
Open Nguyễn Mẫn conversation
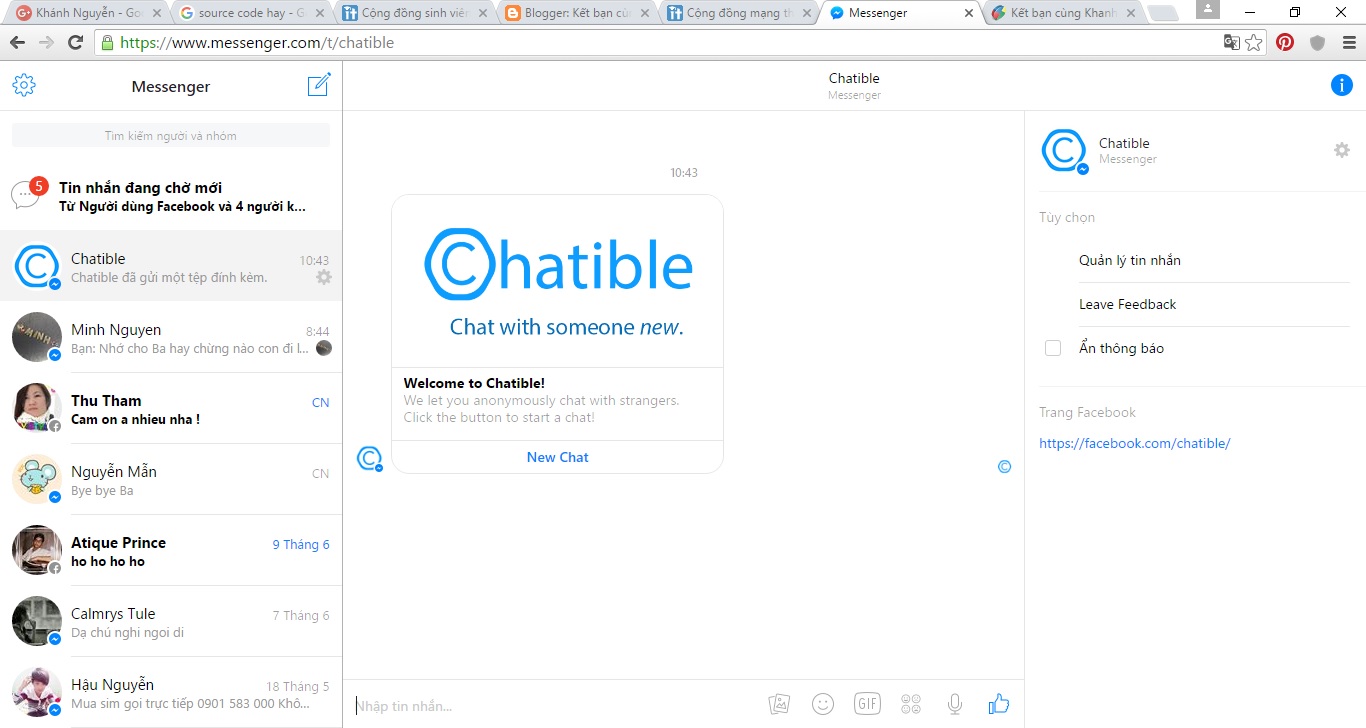coord(171,479)
